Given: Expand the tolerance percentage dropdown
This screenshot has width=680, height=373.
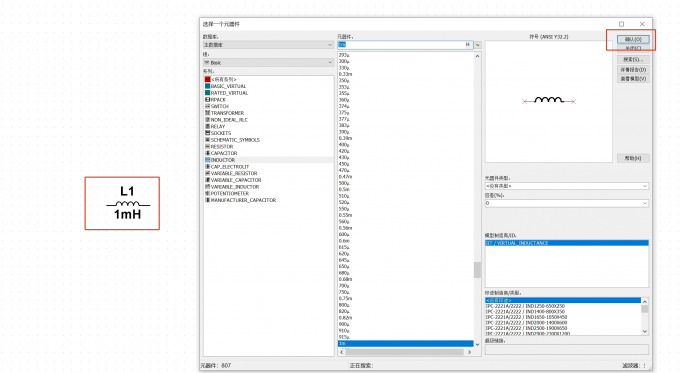Looking at the screenshot, I should click(567, 203).
